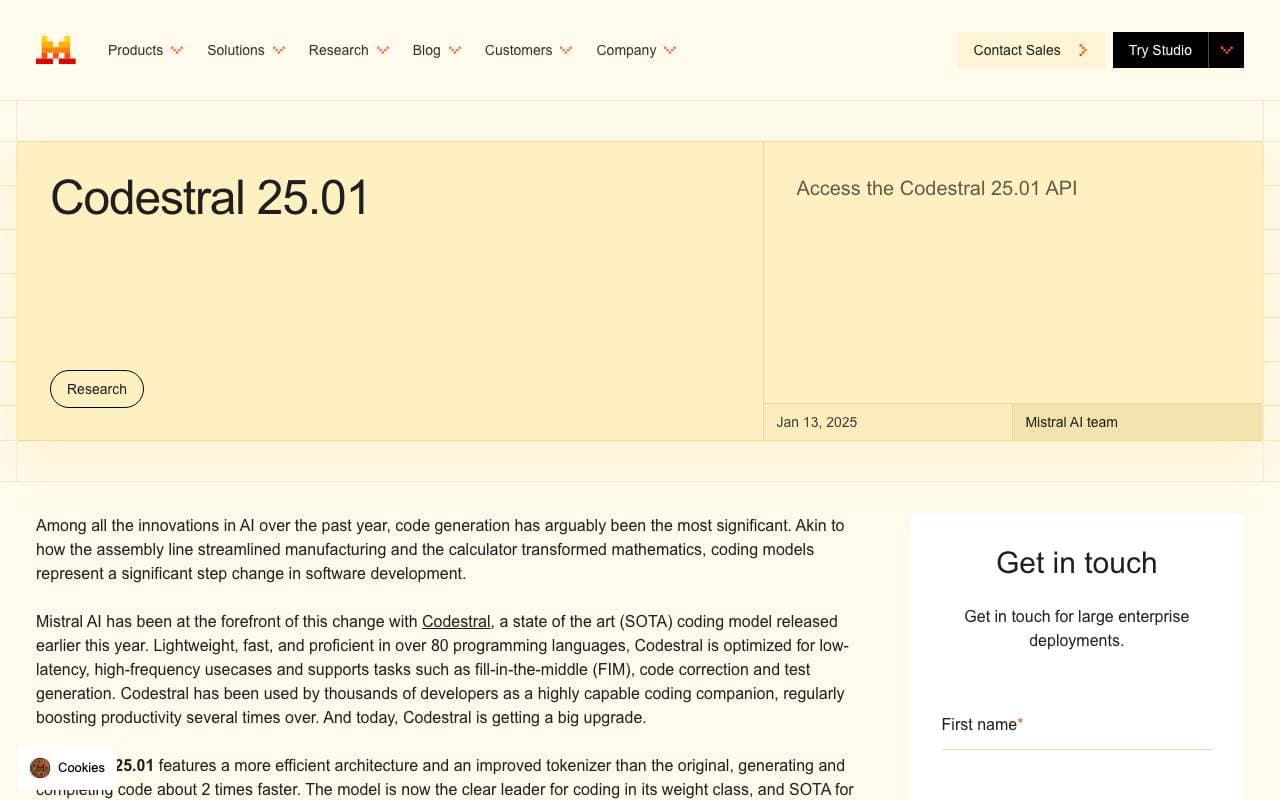Click the Mistral AI team author label
The image size is (1280, 800).
(1071, 422)
